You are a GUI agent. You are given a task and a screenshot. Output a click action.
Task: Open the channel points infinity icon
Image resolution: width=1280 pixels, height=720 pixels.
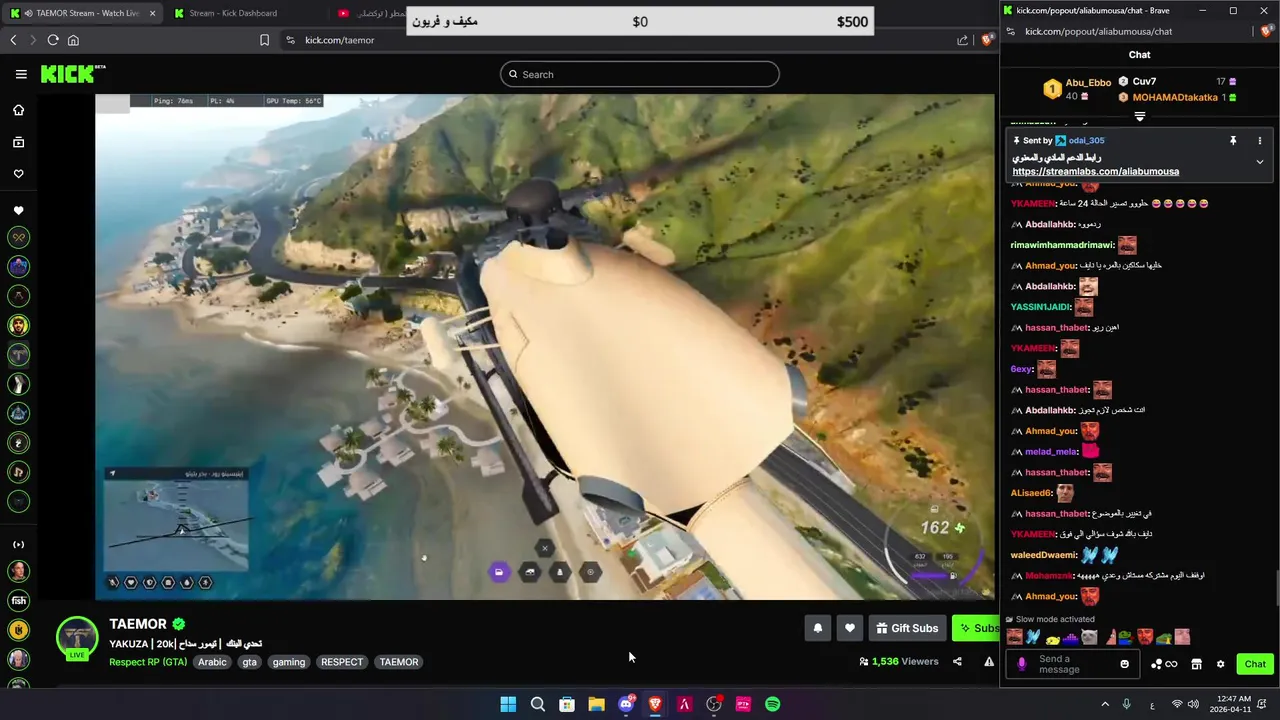coord(1164,664)
